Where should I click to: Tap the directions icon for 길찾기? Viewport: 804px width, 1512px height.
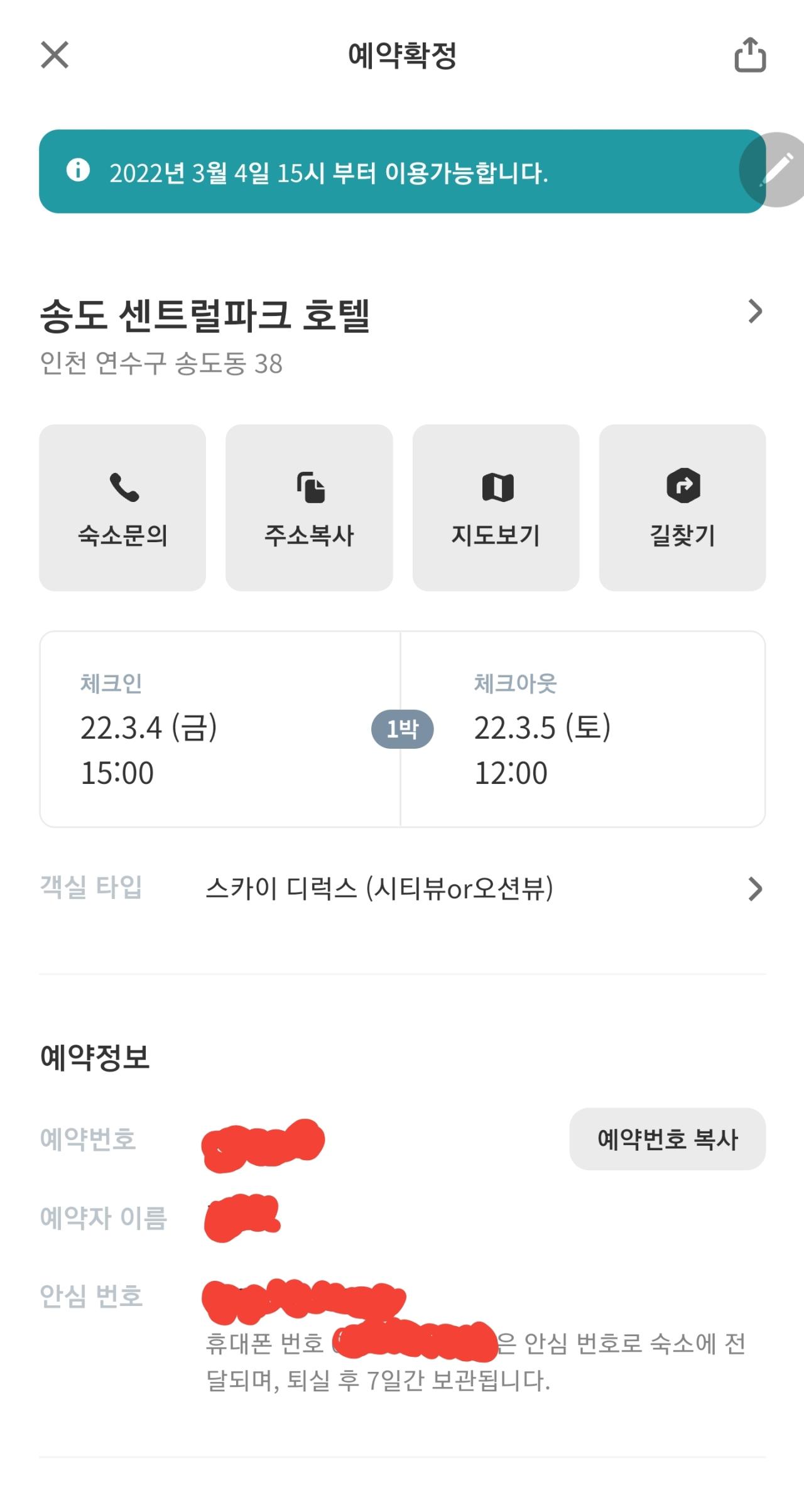(683, 486)
